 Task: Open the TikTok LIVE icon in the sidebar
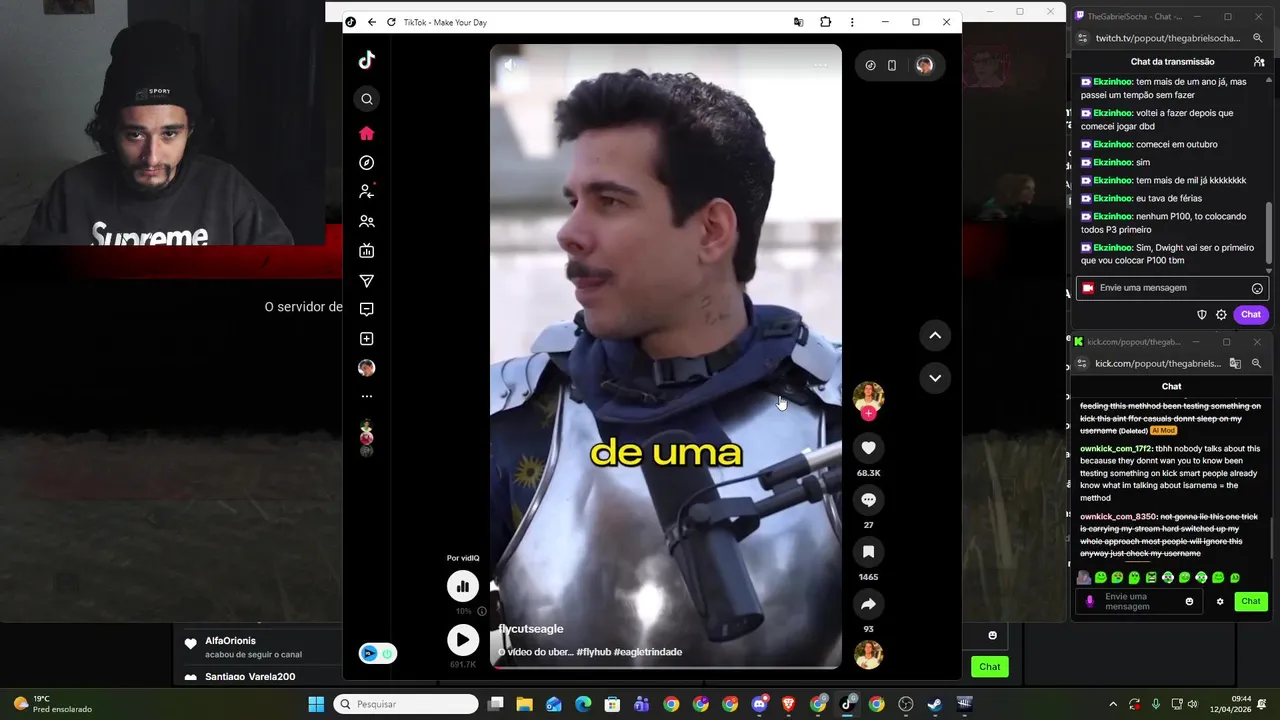coord(367,251)
